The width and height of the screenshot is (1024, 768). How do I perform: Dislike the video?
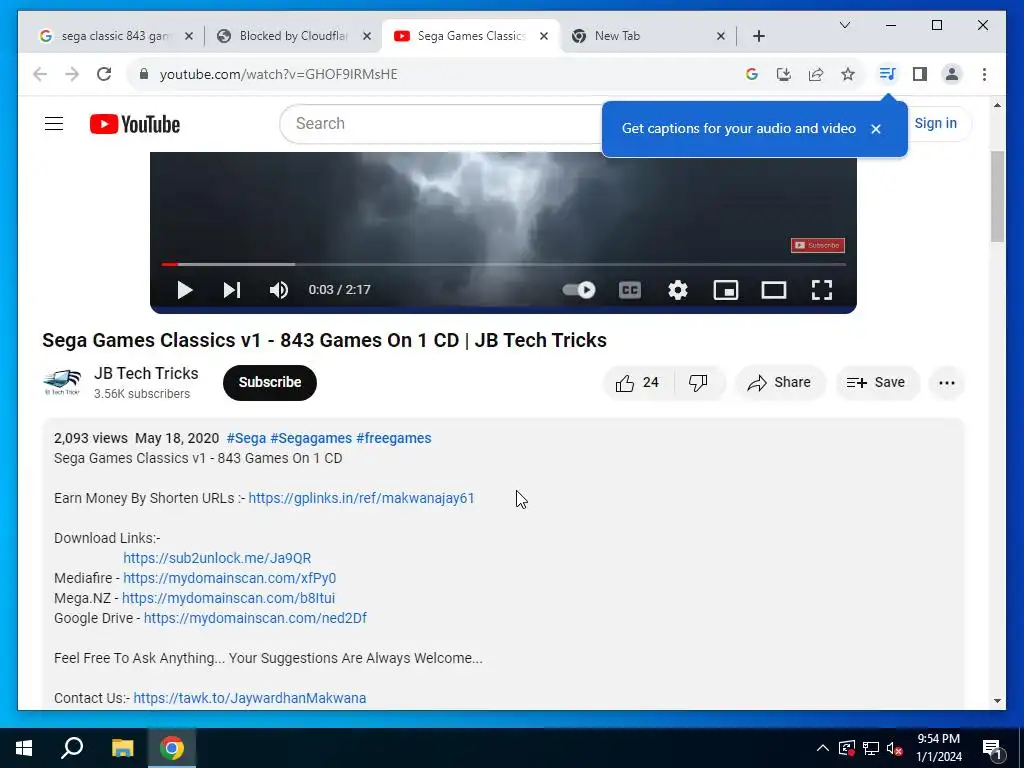698,383
